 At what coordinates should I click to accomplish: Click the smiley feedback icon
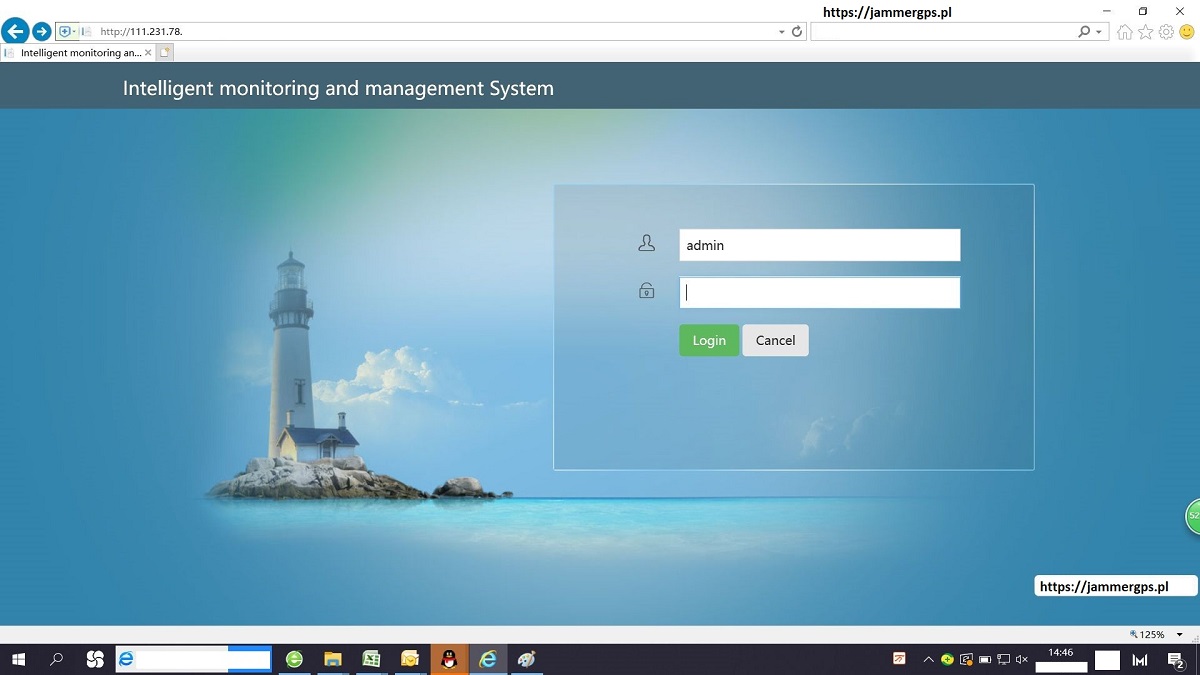tap(1187, 32)
